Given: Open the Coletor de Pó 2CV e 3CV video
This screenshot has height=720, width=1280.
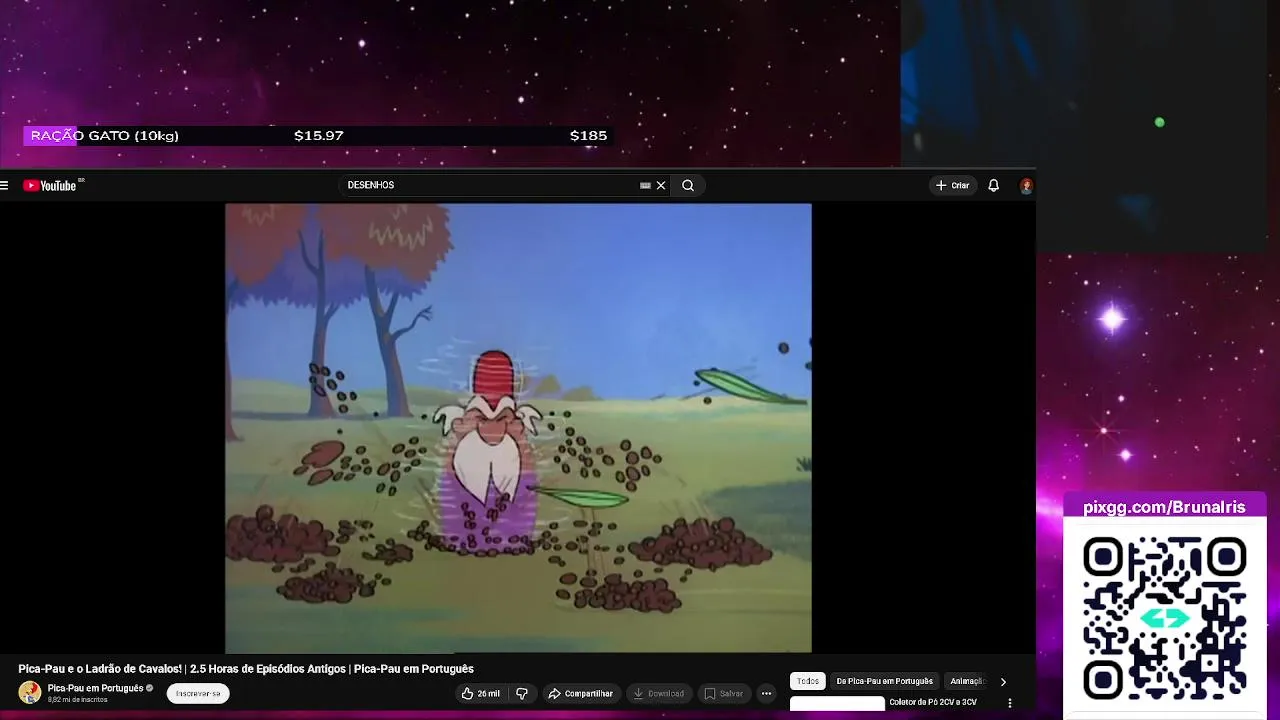Looking at the screenshot, I should pyautogui.click(x=933, y=702).
